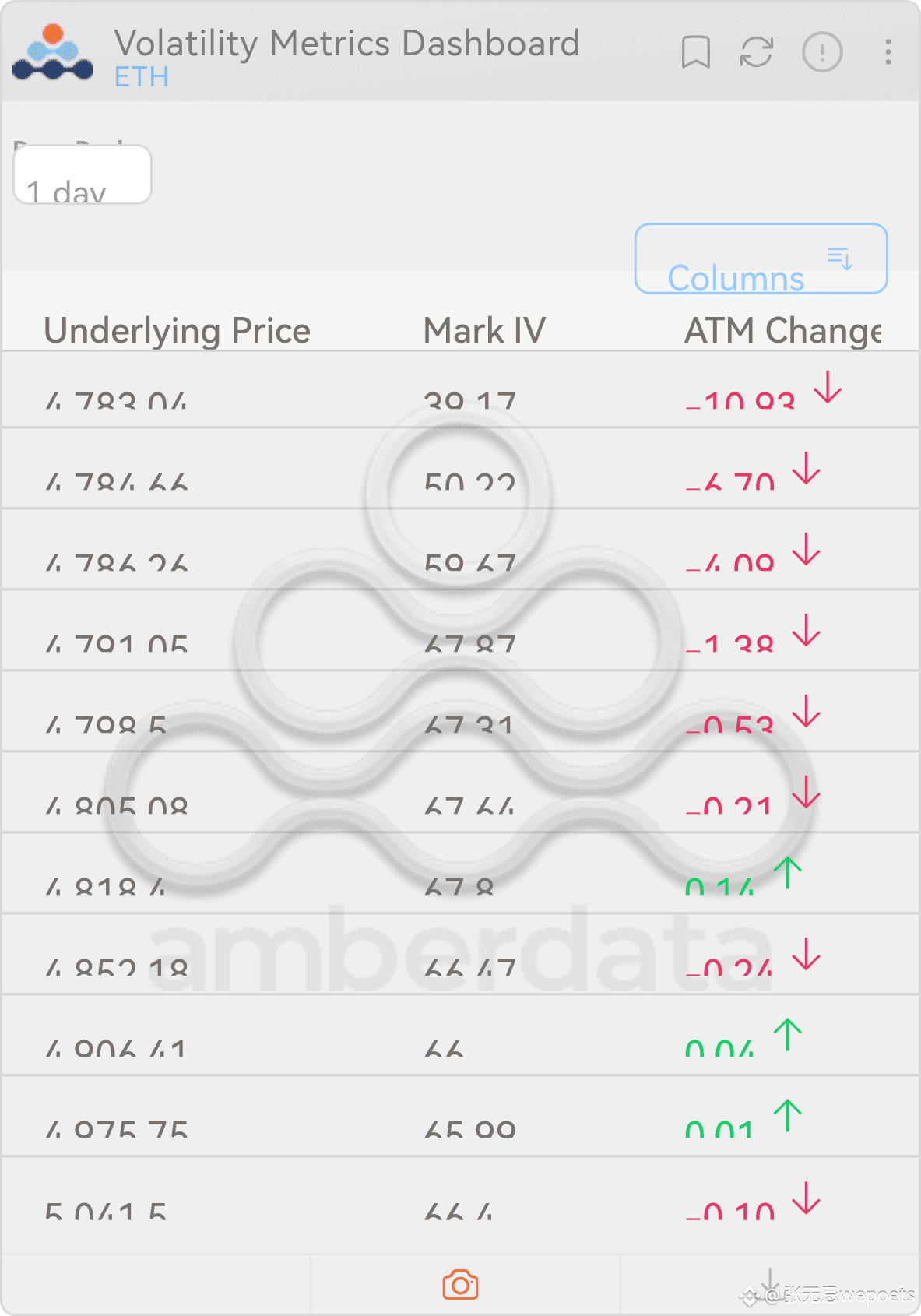This screenshot has height=1316, width=921.
Task: Click the ETH asset label under the title
Action: (x=141, y=77)
